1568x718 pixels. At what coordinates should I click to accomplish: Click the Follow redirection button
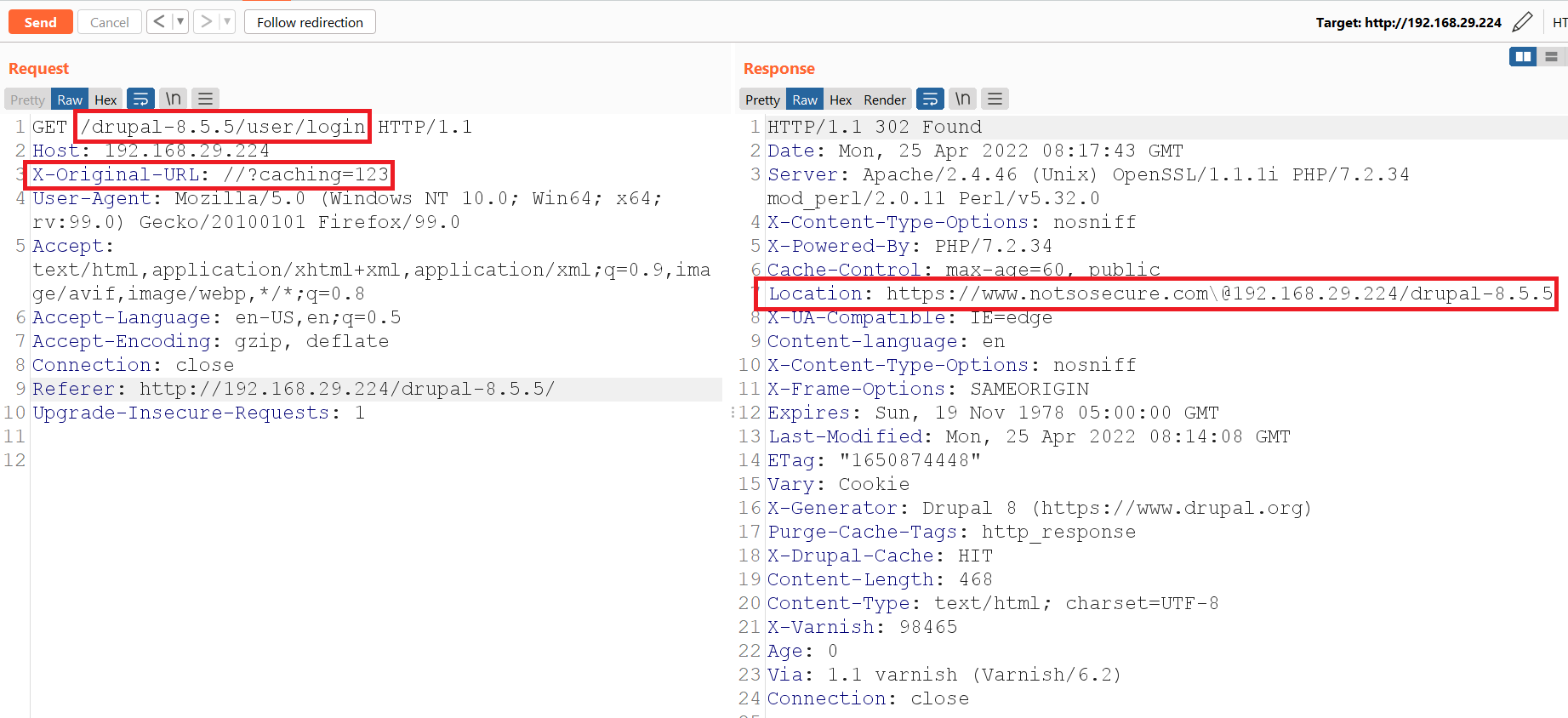310,22
